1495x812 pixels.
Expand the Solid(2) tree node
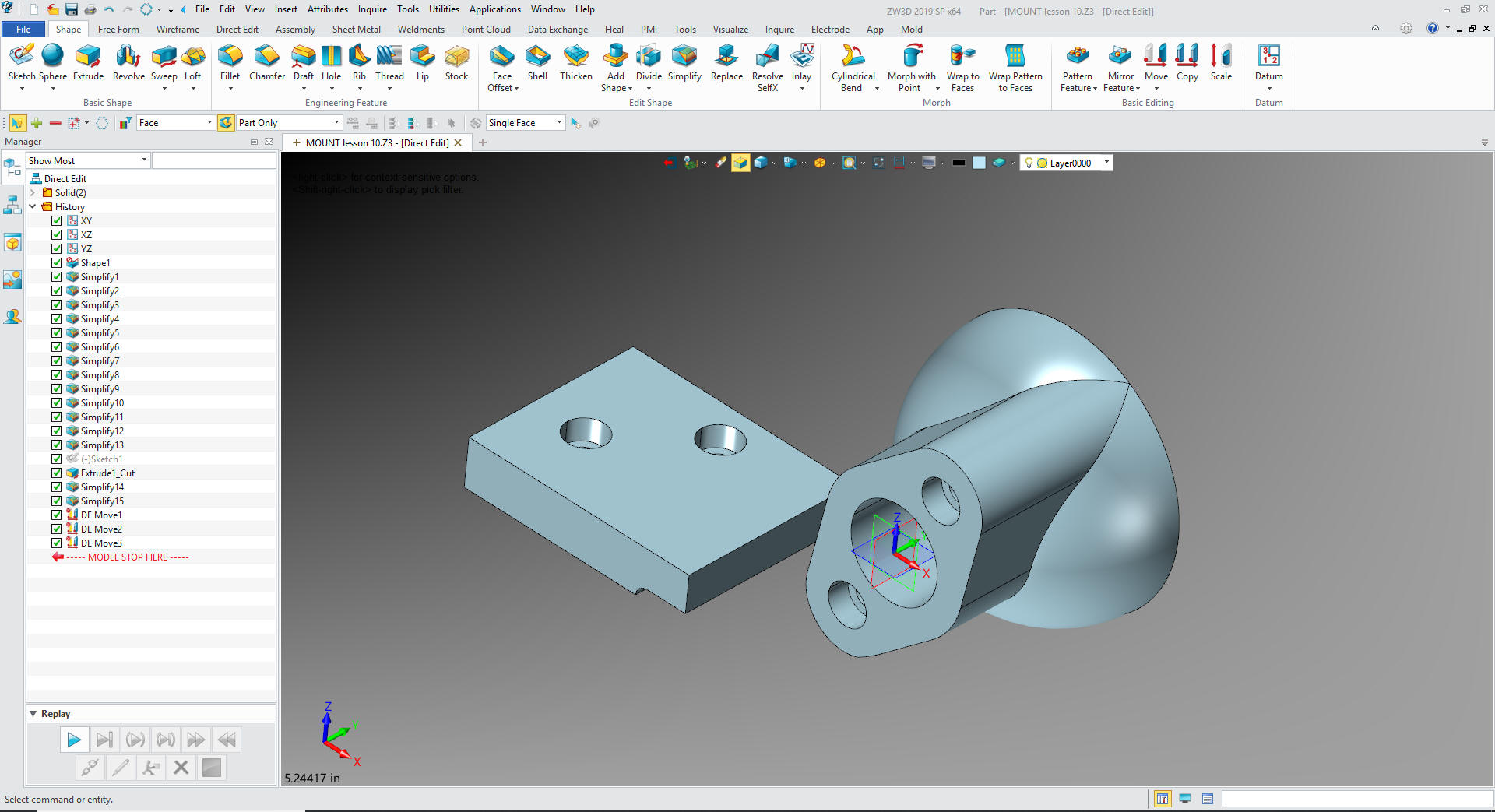coord(33,192)
